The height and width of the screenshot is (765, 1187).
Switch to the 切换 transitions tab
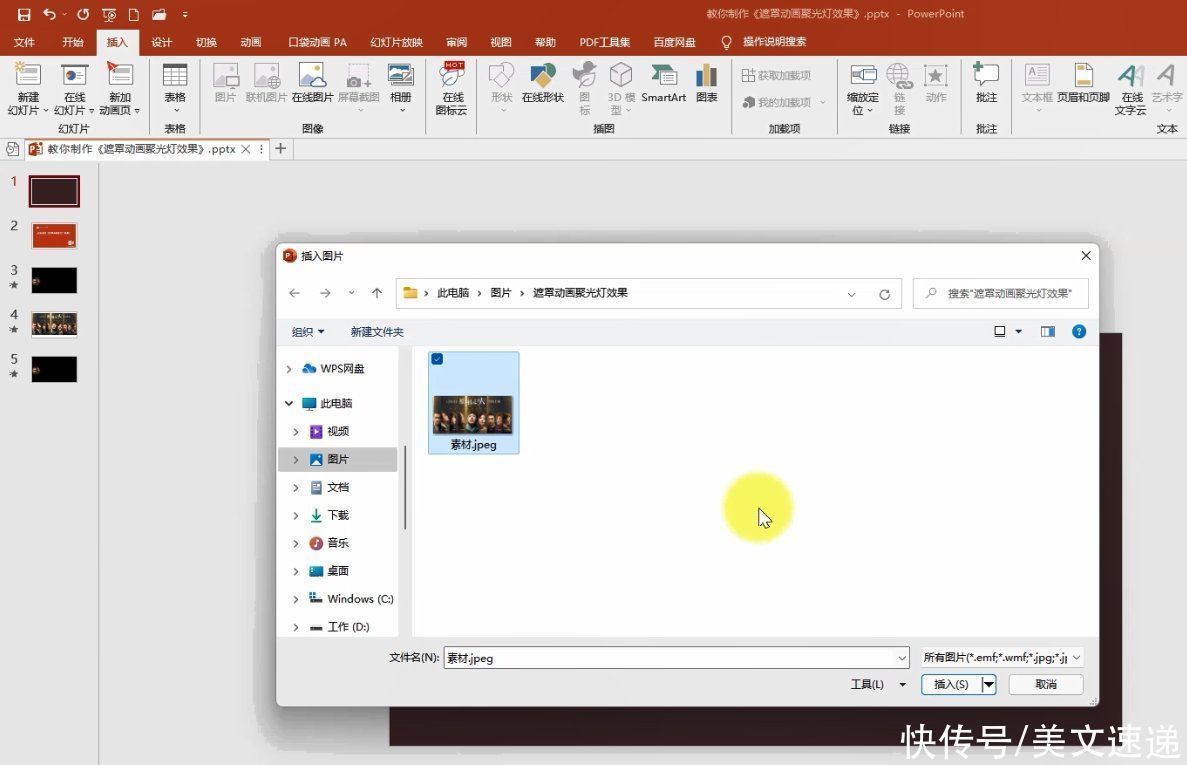coord(206,42)
